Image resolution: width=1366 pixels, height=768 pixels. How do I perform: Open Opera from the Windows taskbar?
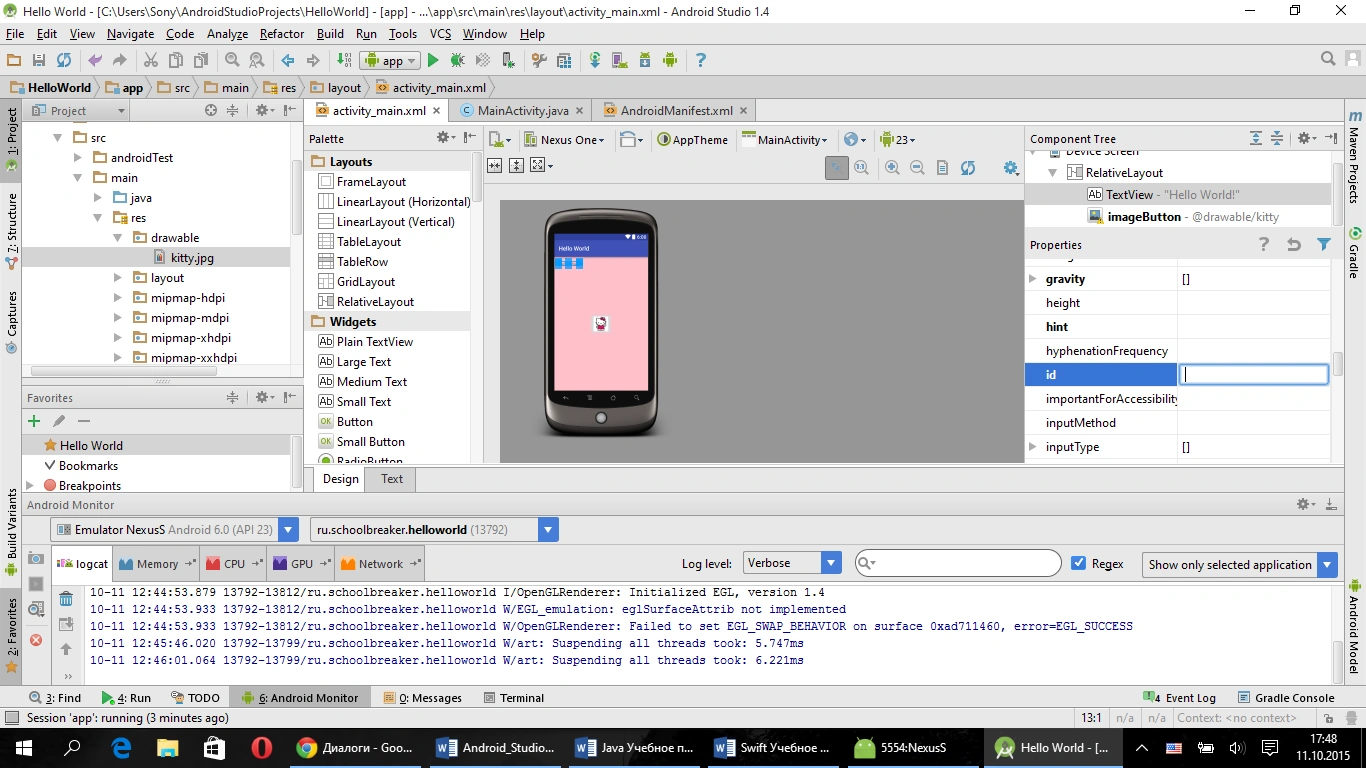(x=262, y=747)
